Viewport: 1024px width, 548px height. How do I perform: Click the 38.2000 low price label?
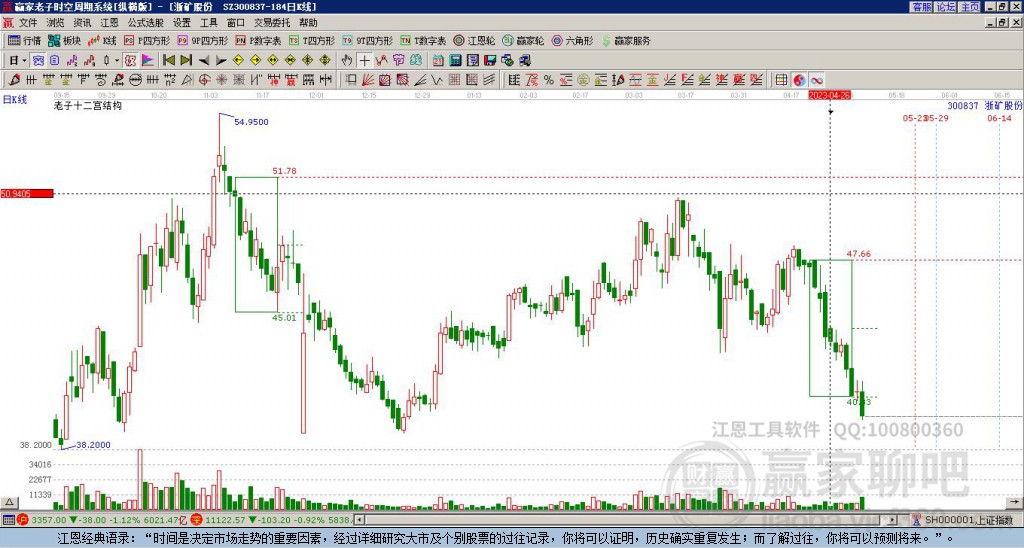tap(93, 445)
